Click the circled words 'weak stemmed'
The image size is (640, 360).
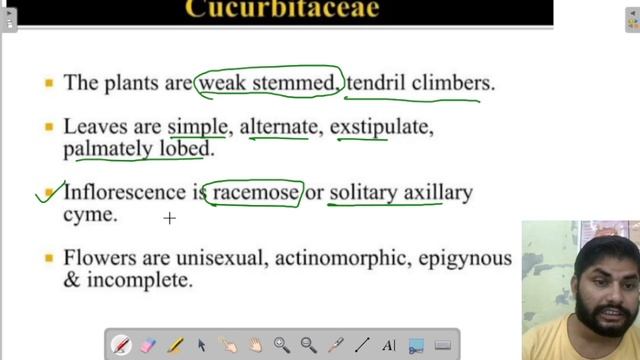[267, 83]
